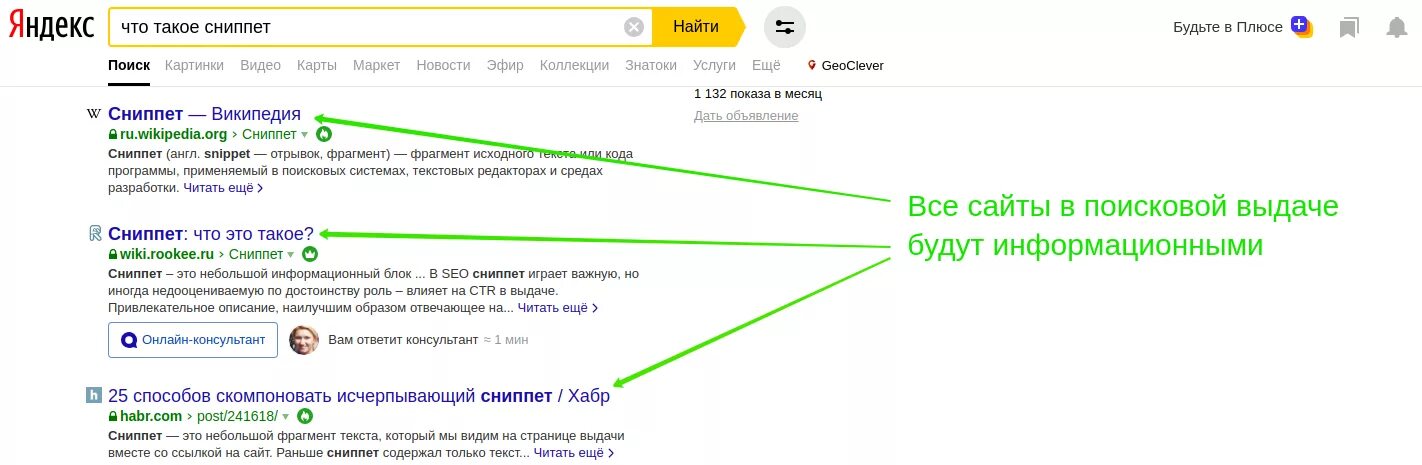The image size is (1422, 465).
Task: Switch to the Маркет tab
Action: [x=376, y=65]
